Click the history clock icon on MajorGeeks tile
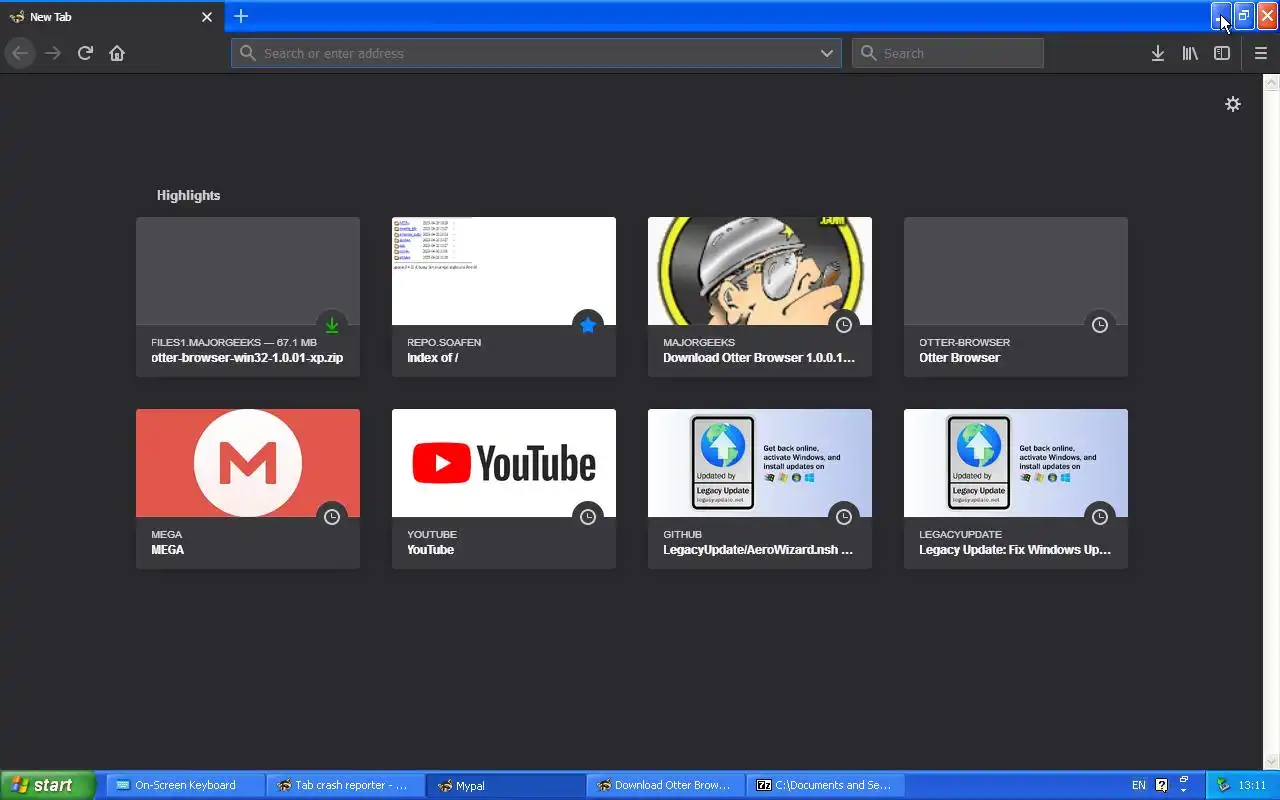The height and width of the screenshot is (800, 1280). tap(844, 325)
